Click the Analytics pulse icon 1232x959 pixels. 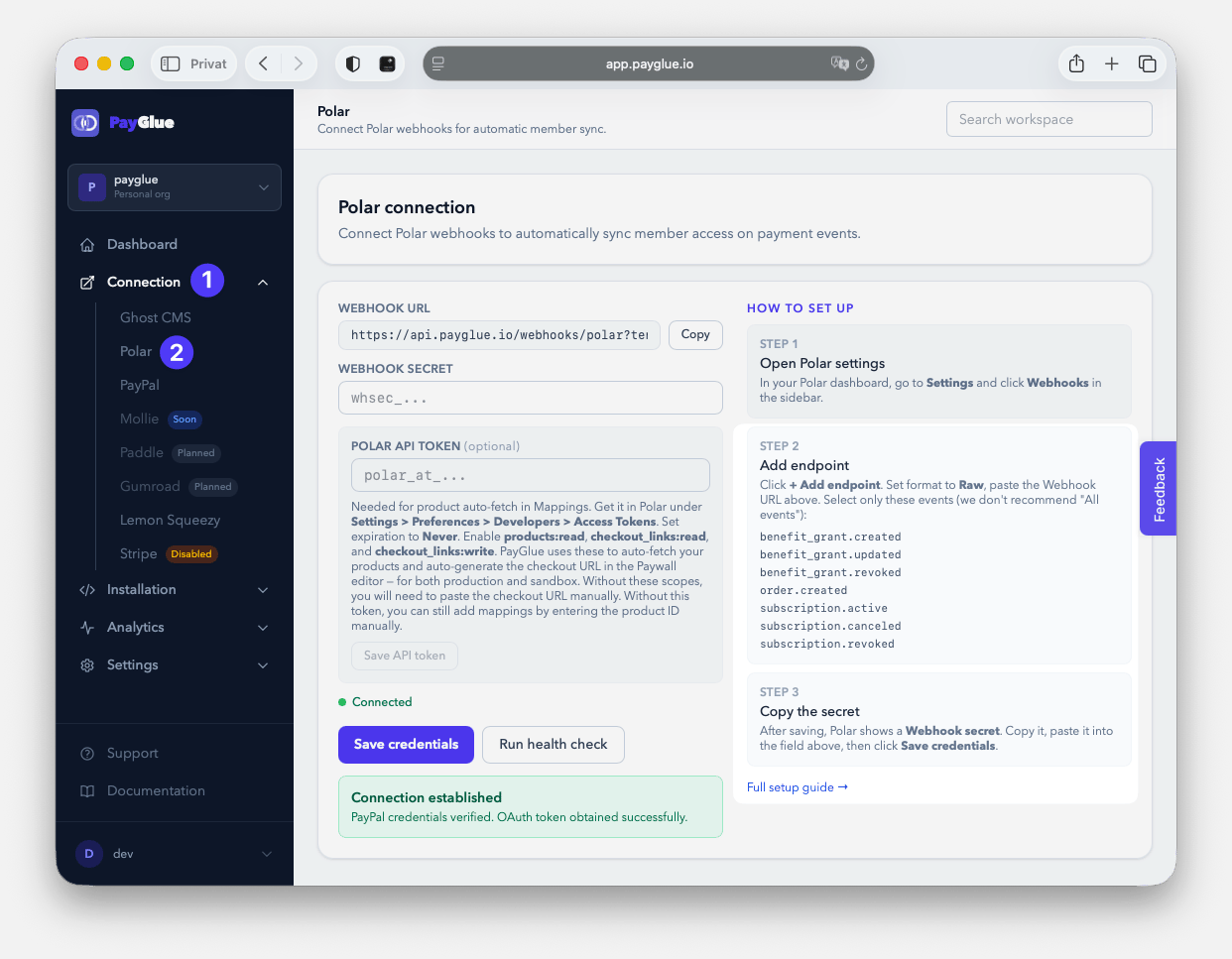click(x=87, y=628)
